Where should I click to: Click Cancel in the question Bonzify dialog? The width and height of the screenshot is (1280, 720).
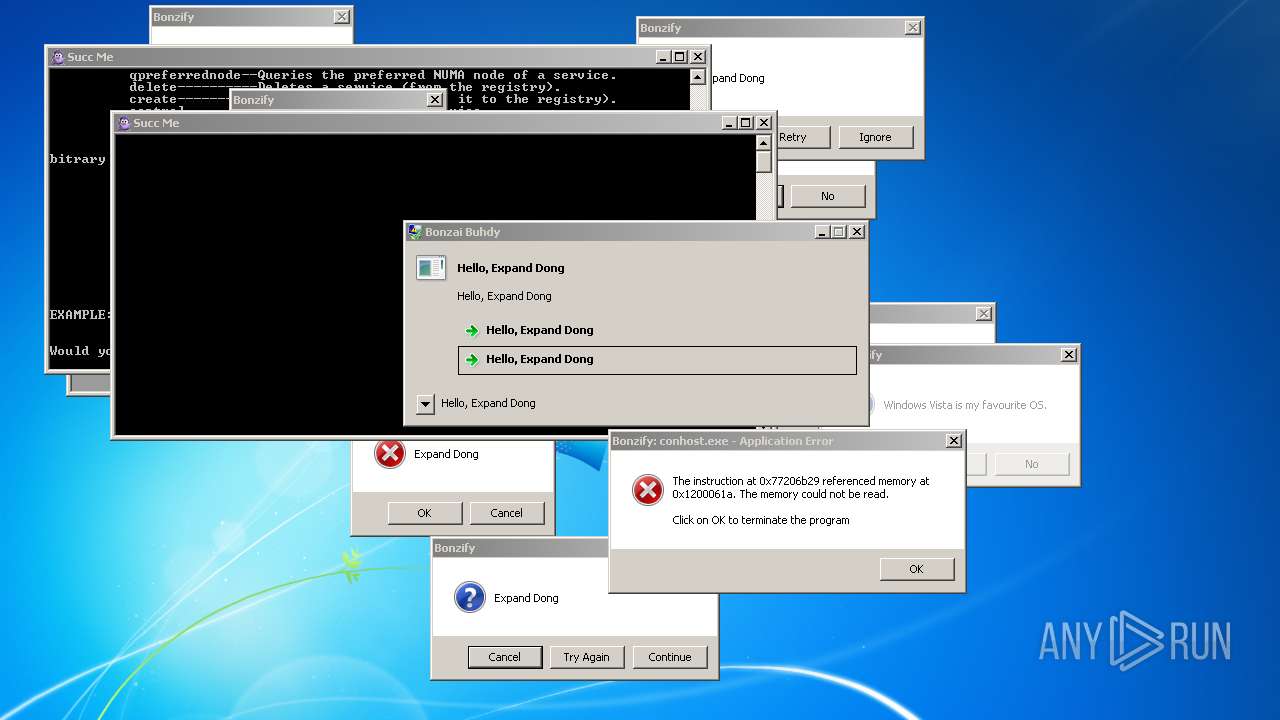point(505,657)
